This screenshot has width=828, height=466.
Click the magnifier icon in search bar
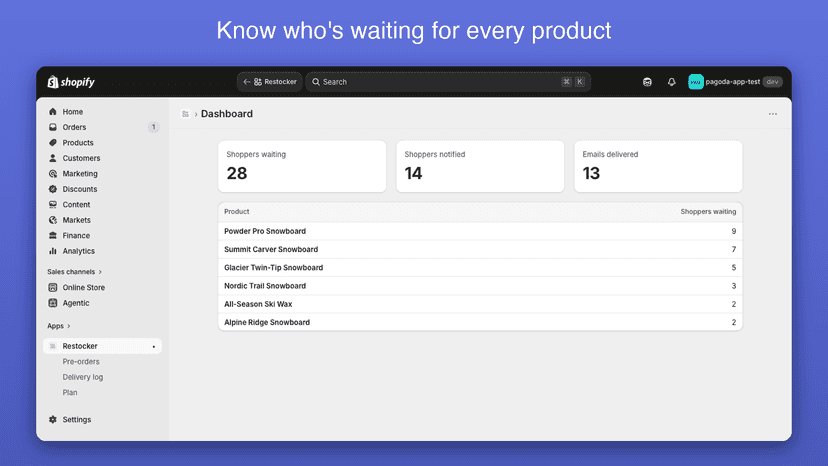click(x=316, y=82)
